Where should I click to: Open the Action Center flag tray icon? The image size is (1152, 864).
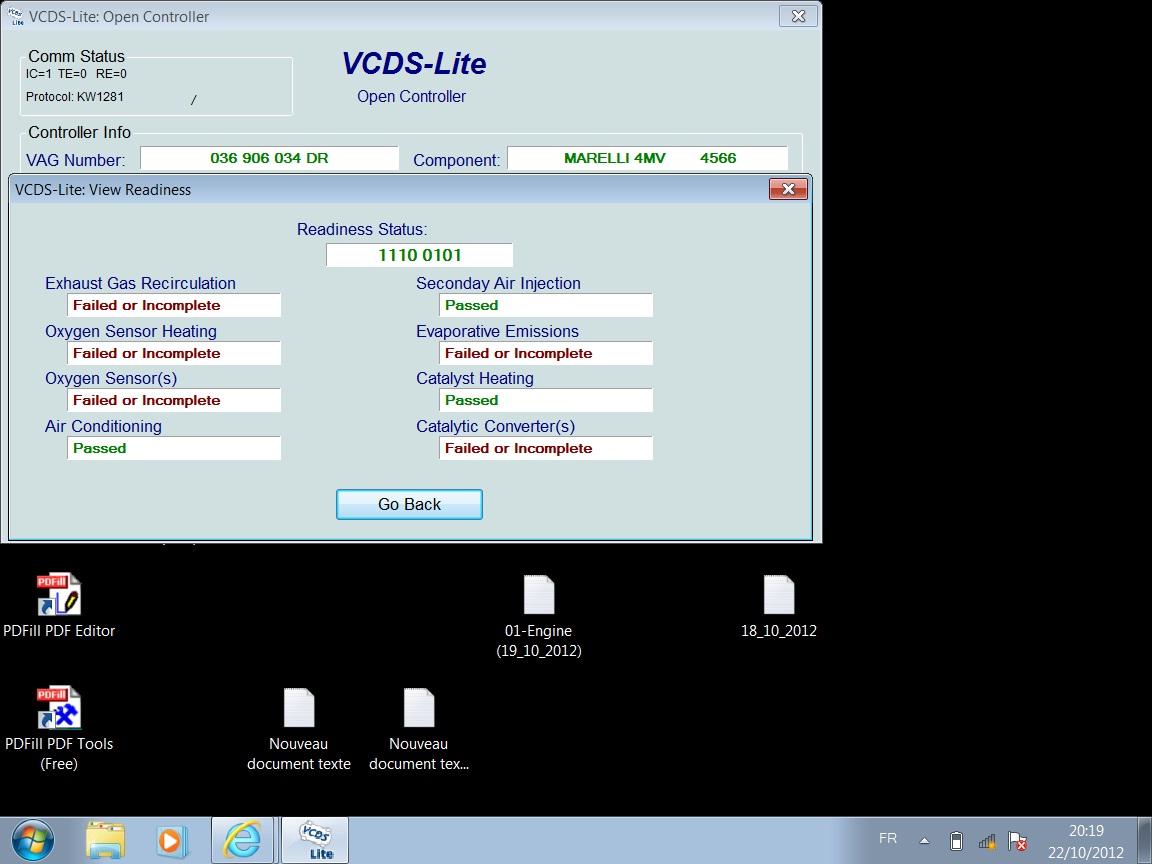pos(1018,840)
